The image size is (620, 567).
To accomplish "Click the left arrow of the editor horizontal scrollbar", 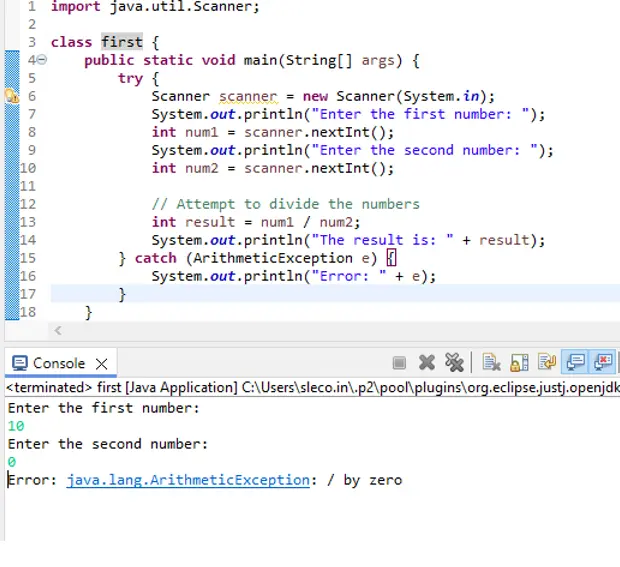I will point(58,331).
